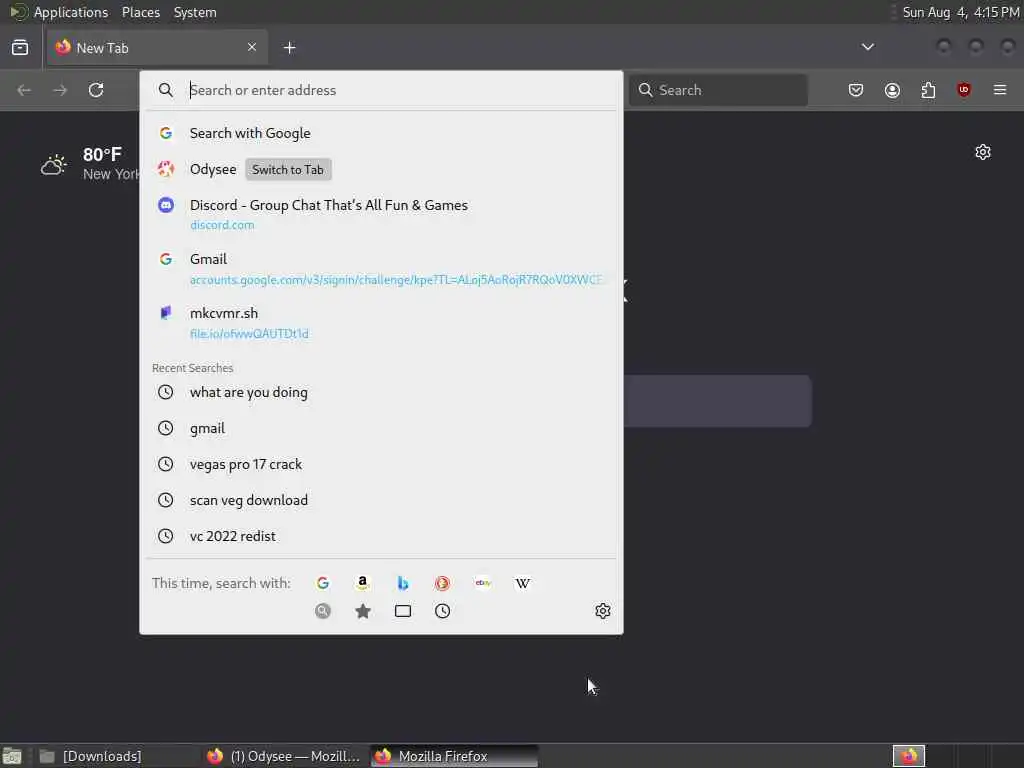Switch to Odysee Mozilla Firefox taskbar window

tap(283, 756)
